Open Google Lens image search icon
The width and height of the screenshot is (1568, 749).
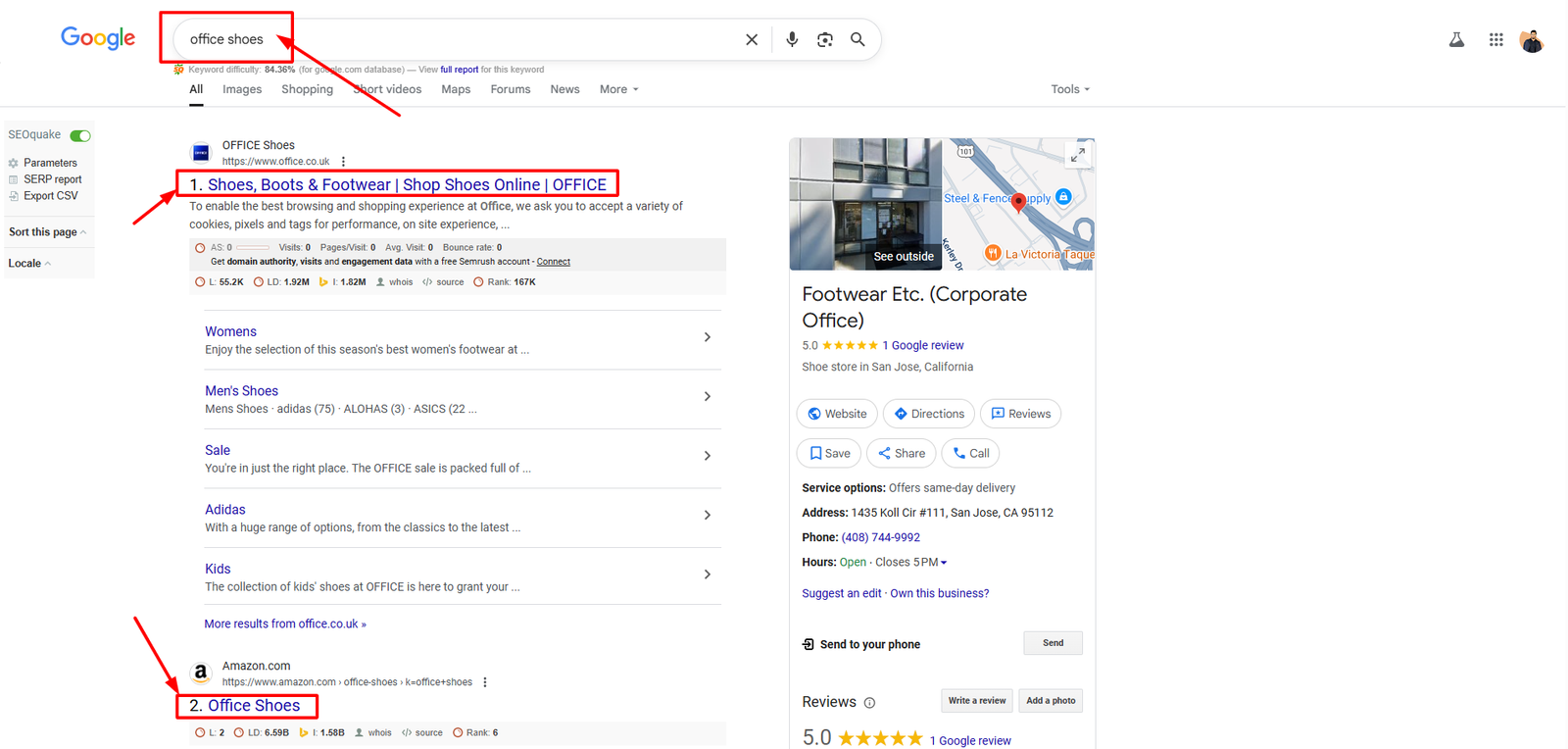click(825, 39)
